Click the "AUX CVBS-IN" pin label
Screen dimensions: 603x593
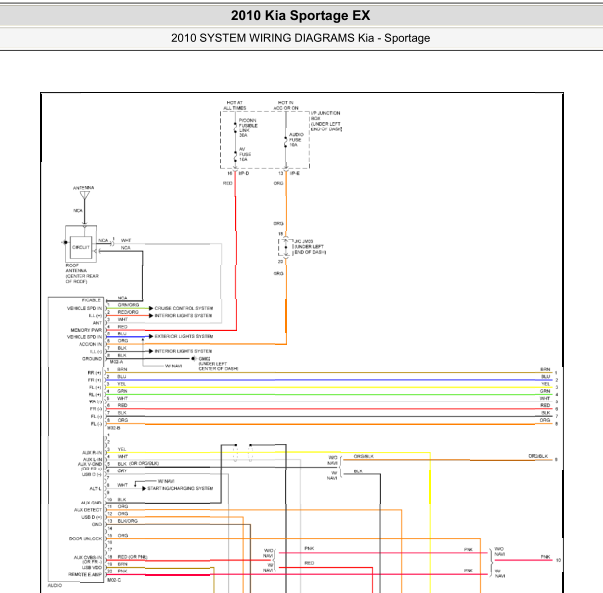click(x=88, y=558)
